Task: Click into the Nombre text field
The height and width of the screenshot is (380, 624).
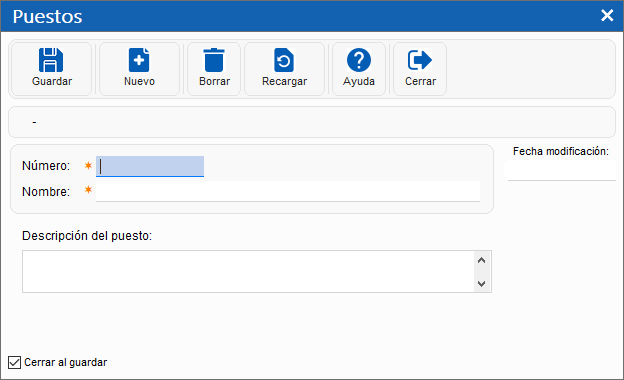Action: pyautogui.click(x=288, y=192)
